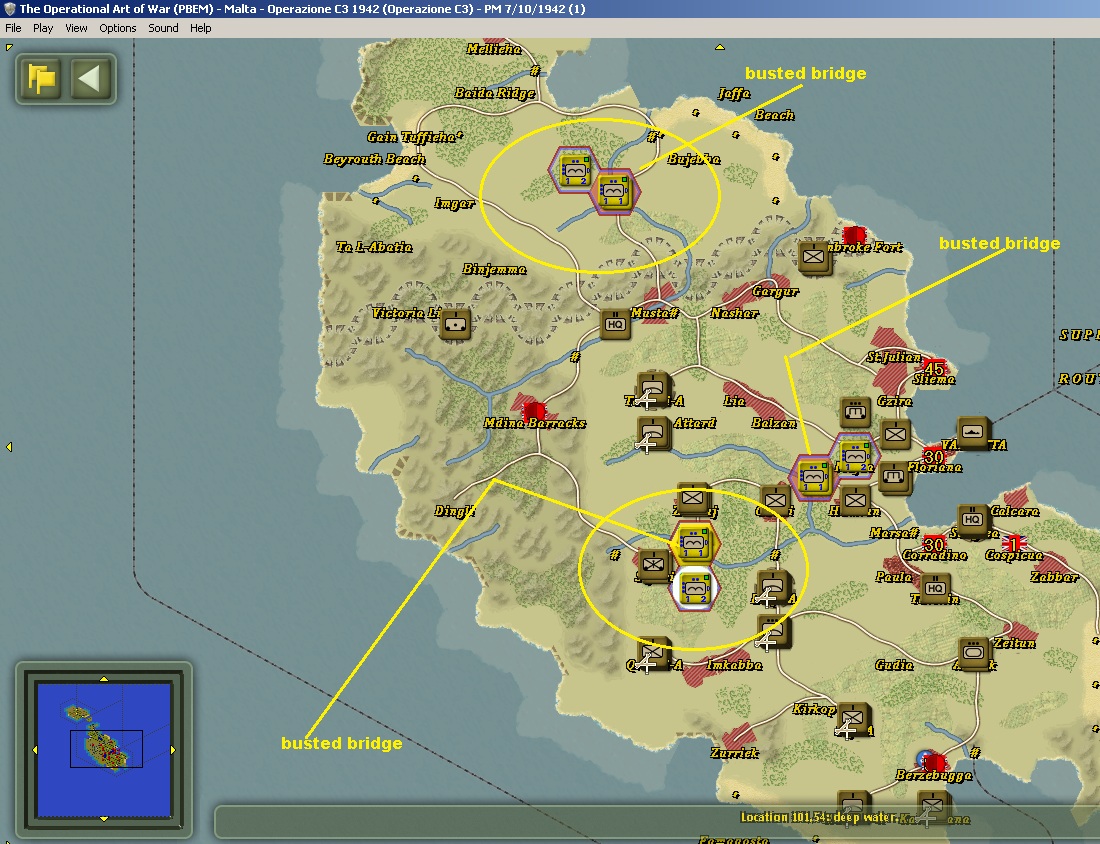
Task: Select the naval ship unit at Valletta
Action: click(x=973, y=432)
